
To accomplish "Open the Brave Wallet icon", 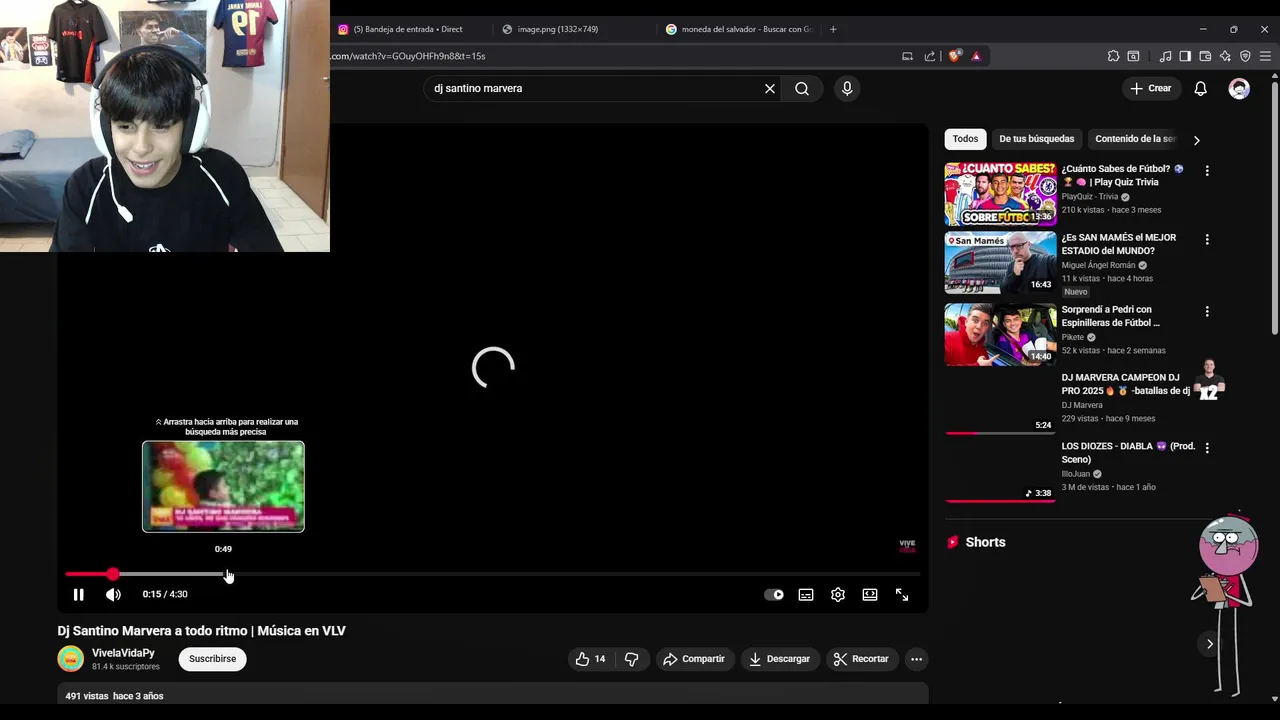I will pyautogui.click(x=1205, y=56).
